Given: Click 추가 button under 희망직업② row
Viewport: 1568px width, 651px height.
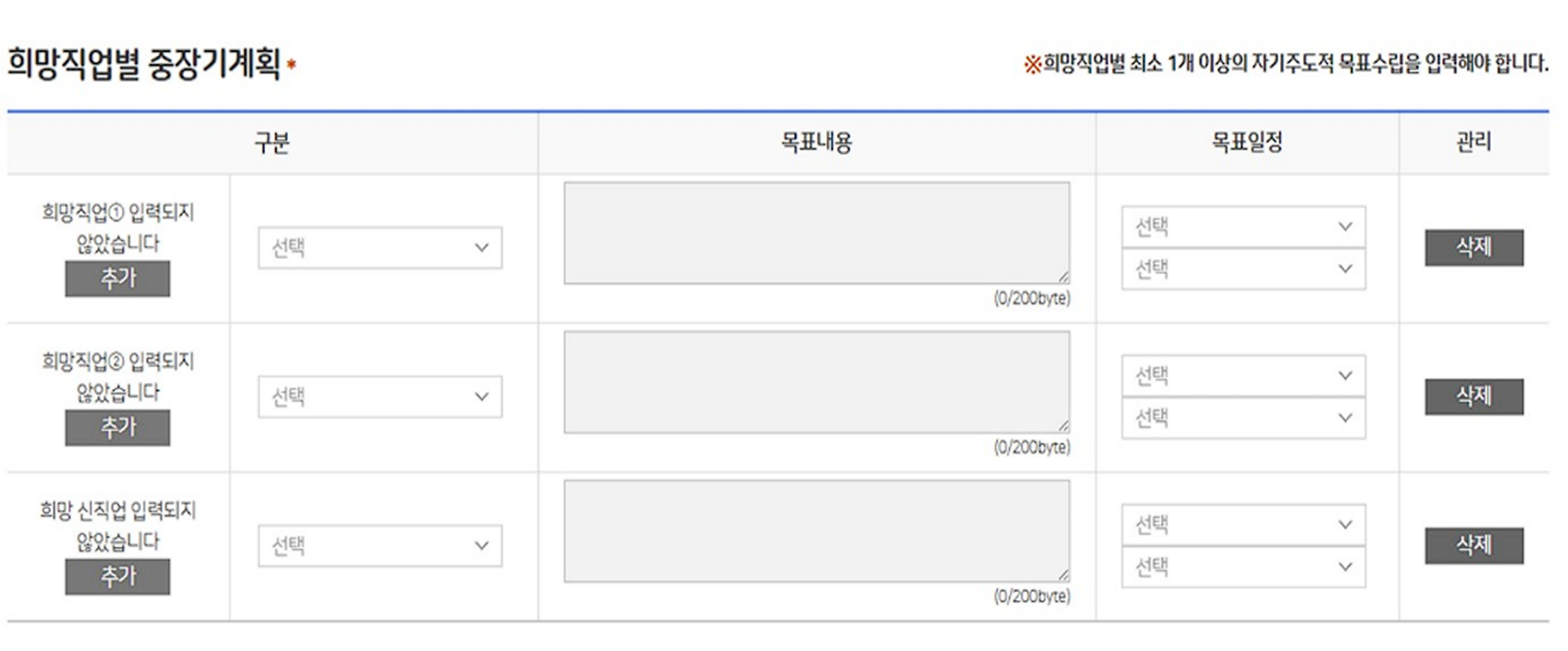Looking at the screenshot, I should click(117, 427).
